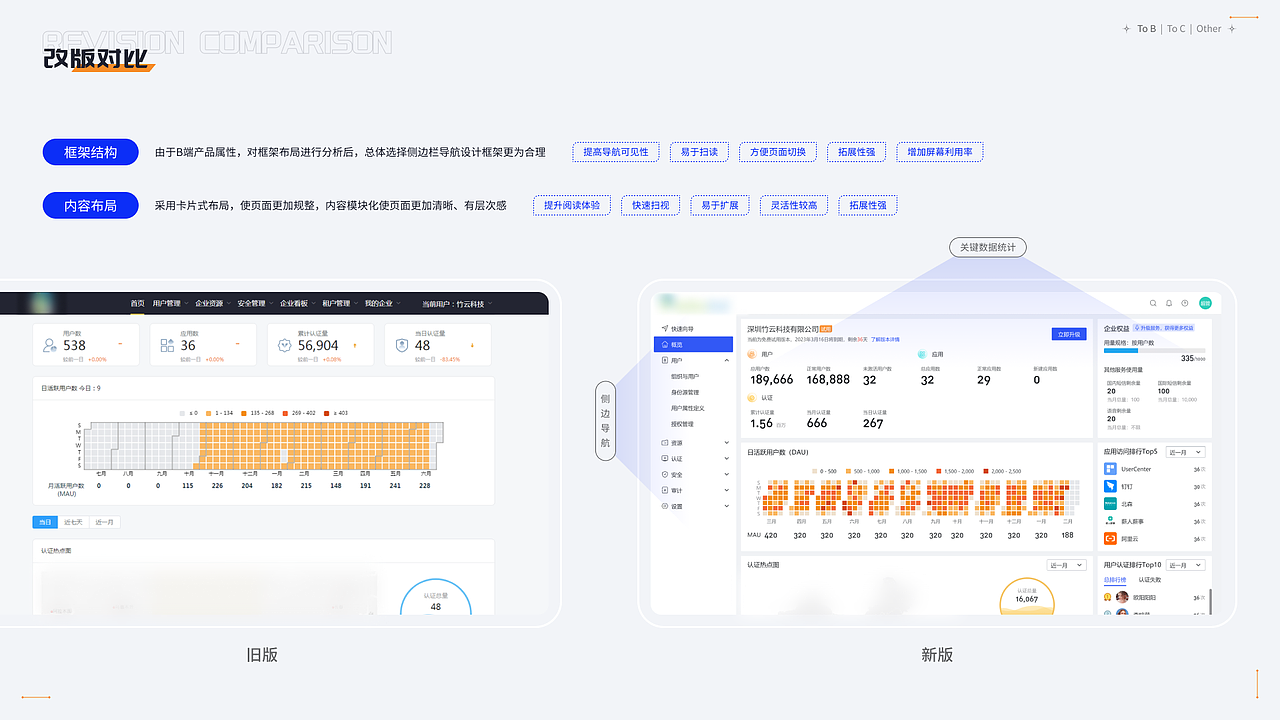Viewport: 1280px width, 720px height.
Task: Click the 资源 sidebar icon
Action: click(x=665, y=442)
